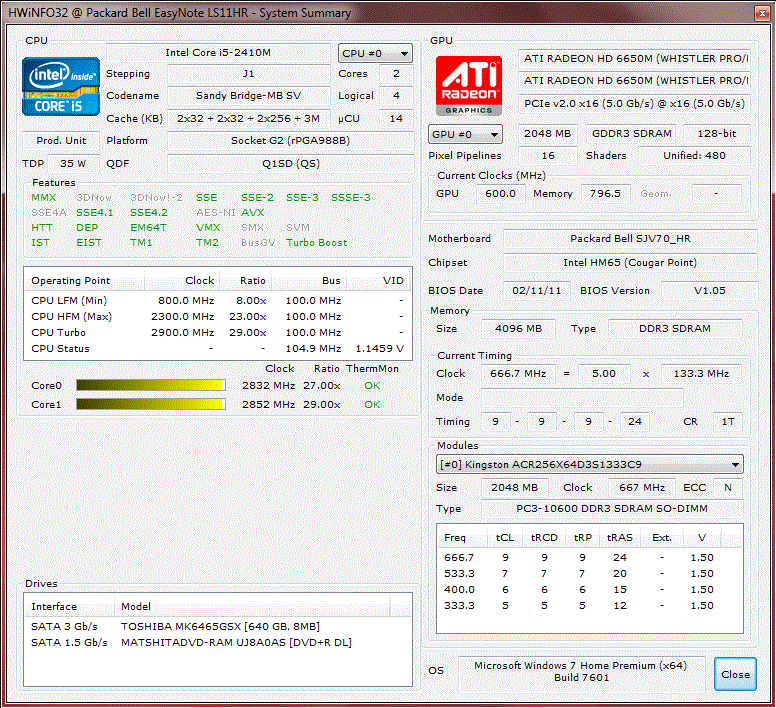Select the TOSHIBA MK6465GSX drive row
This screenshot has height=708, width=776.
217,626
